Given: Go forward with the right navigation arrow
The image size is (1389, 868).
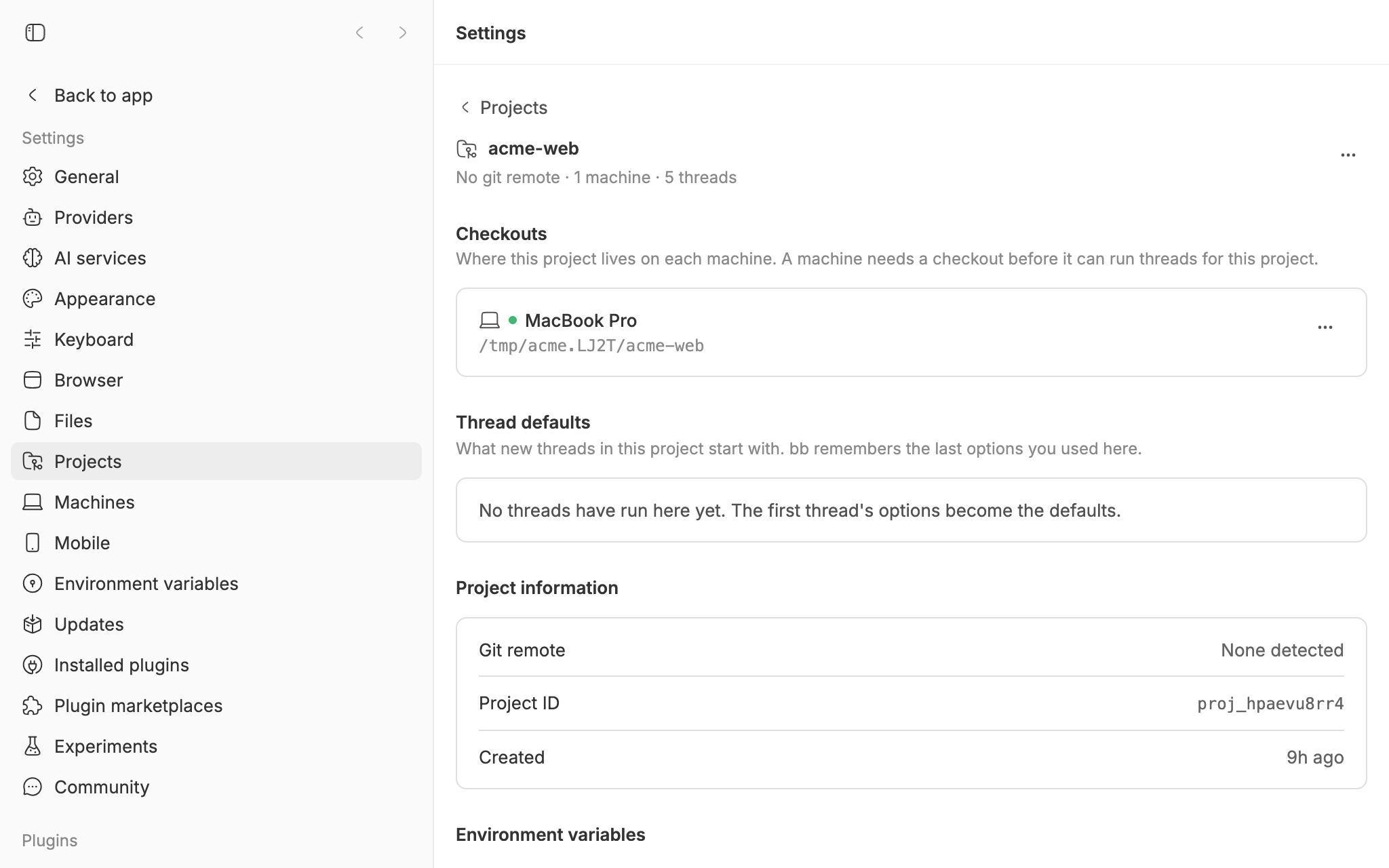Looking at the screenshot, I should coord(403,33).
